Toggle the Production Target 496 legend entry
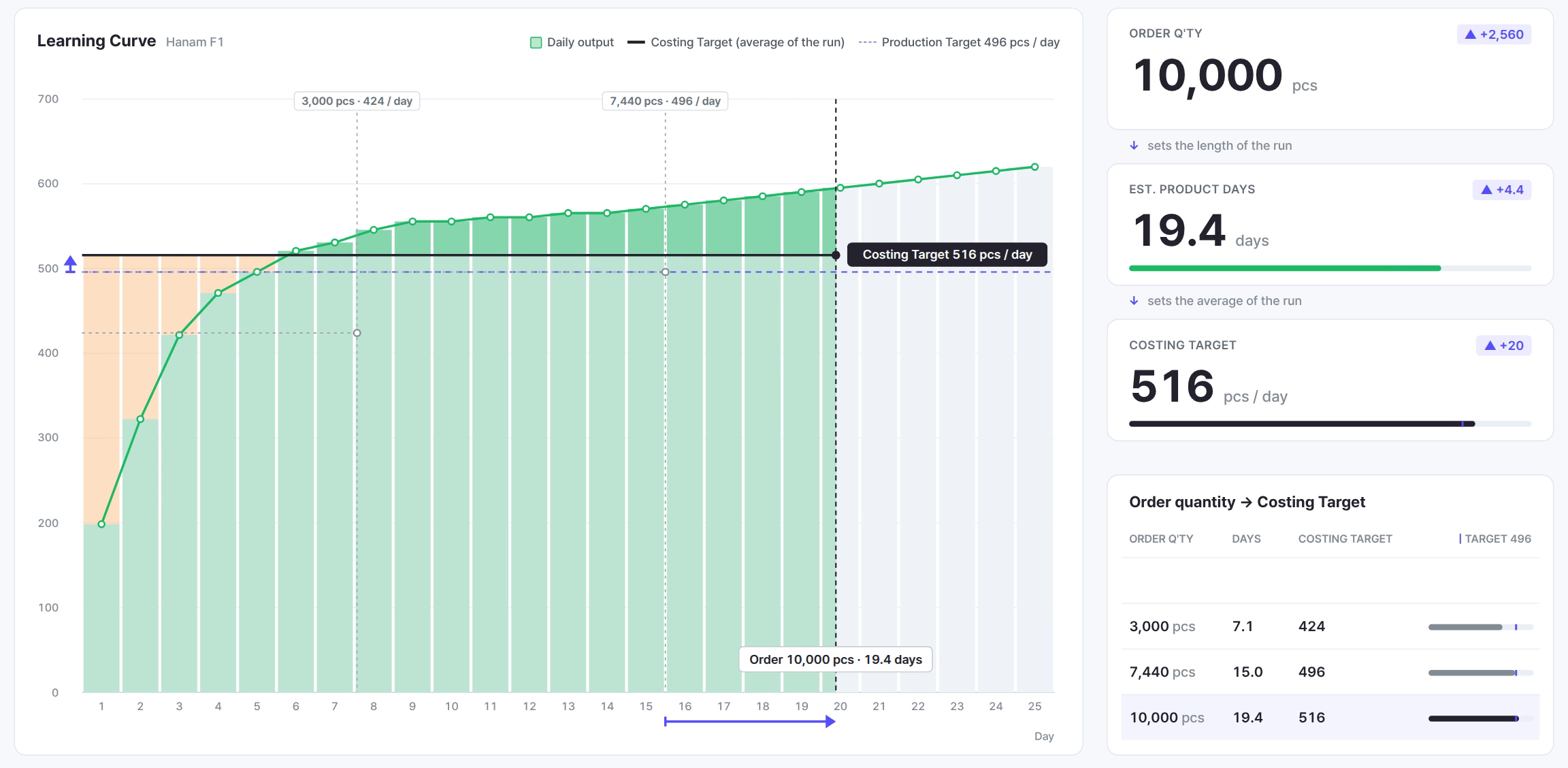Image resolution: width=1568 pixels, height=768 pixels. 959,42
